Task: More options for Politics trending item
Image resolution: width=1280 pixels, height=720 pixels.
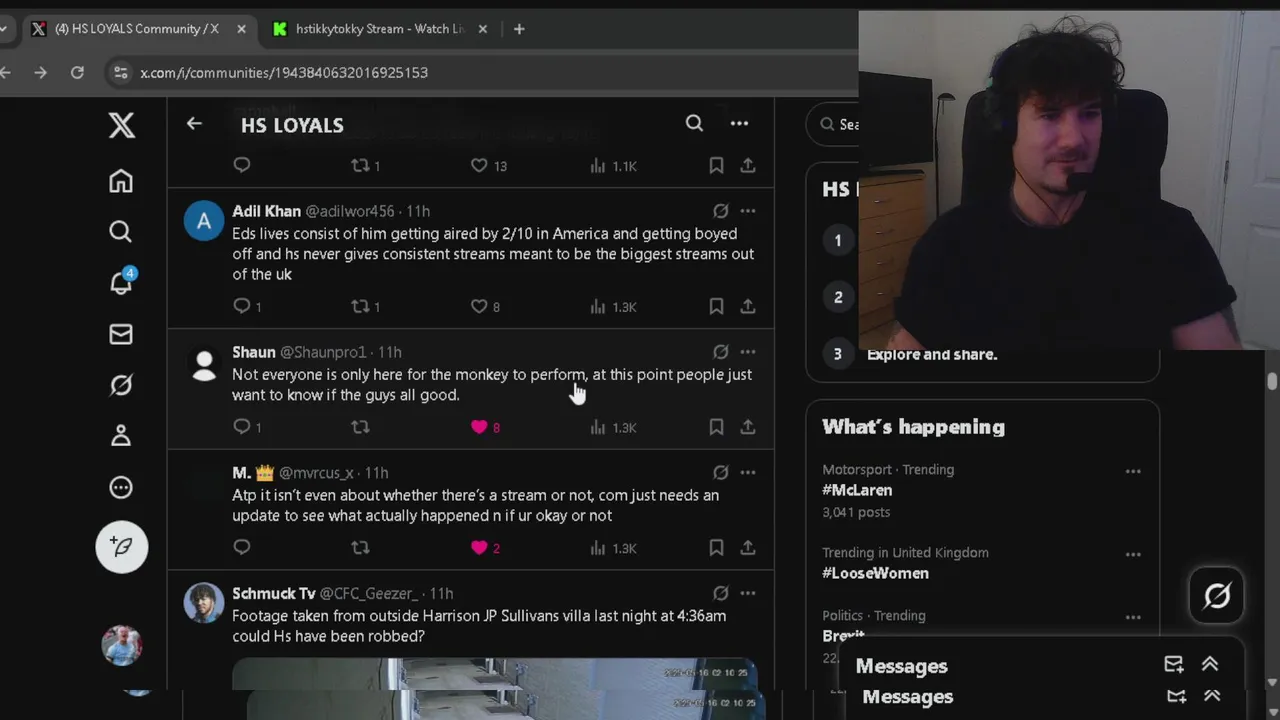Action: 1133,617
